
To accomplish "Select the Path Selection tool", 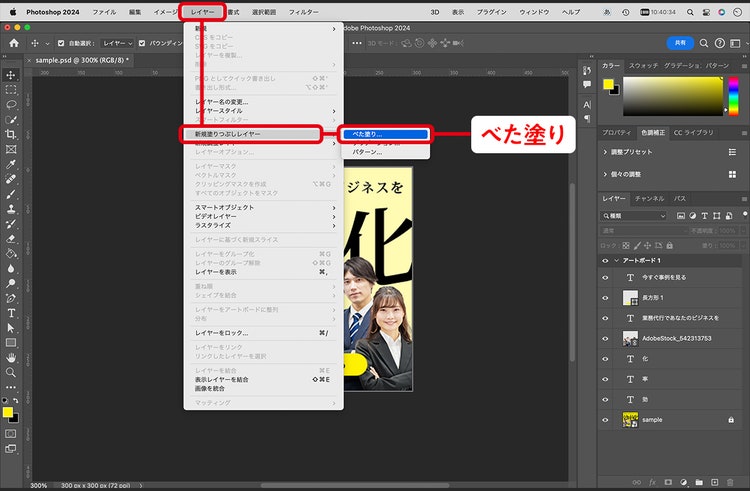I will coord(11,328).
